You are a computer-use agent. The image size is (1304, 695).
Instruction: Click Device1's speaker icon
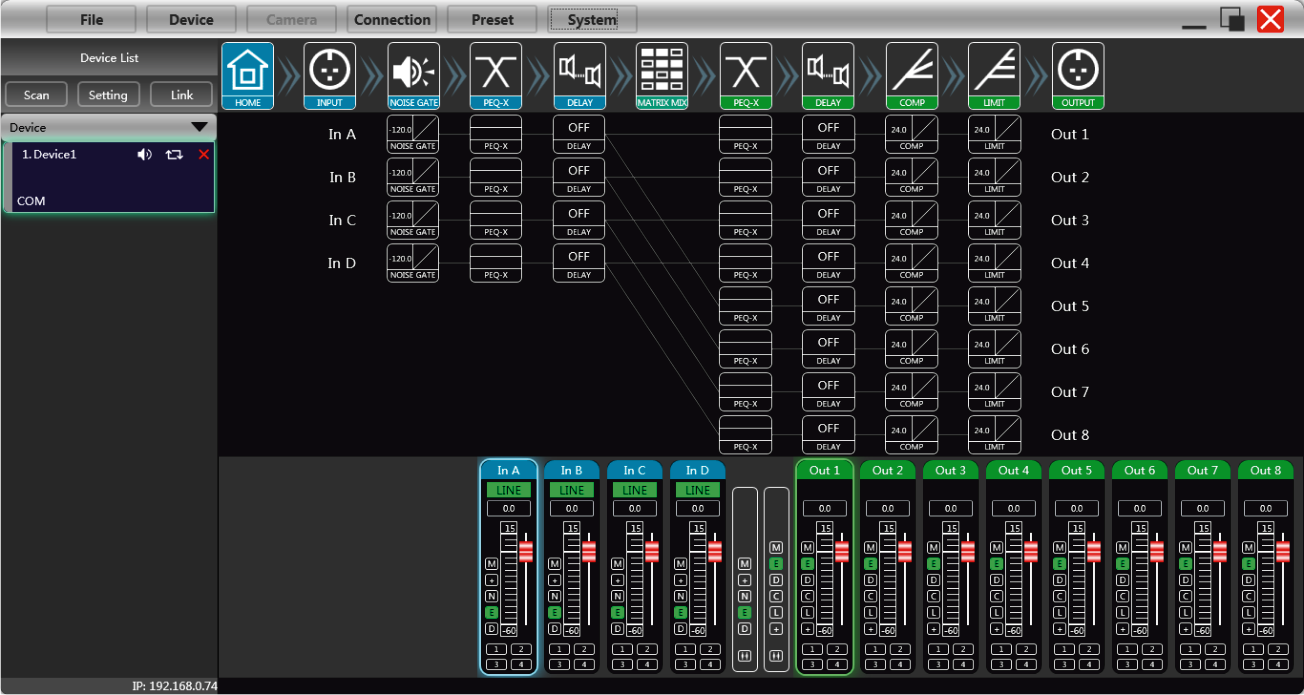[145, 155]
